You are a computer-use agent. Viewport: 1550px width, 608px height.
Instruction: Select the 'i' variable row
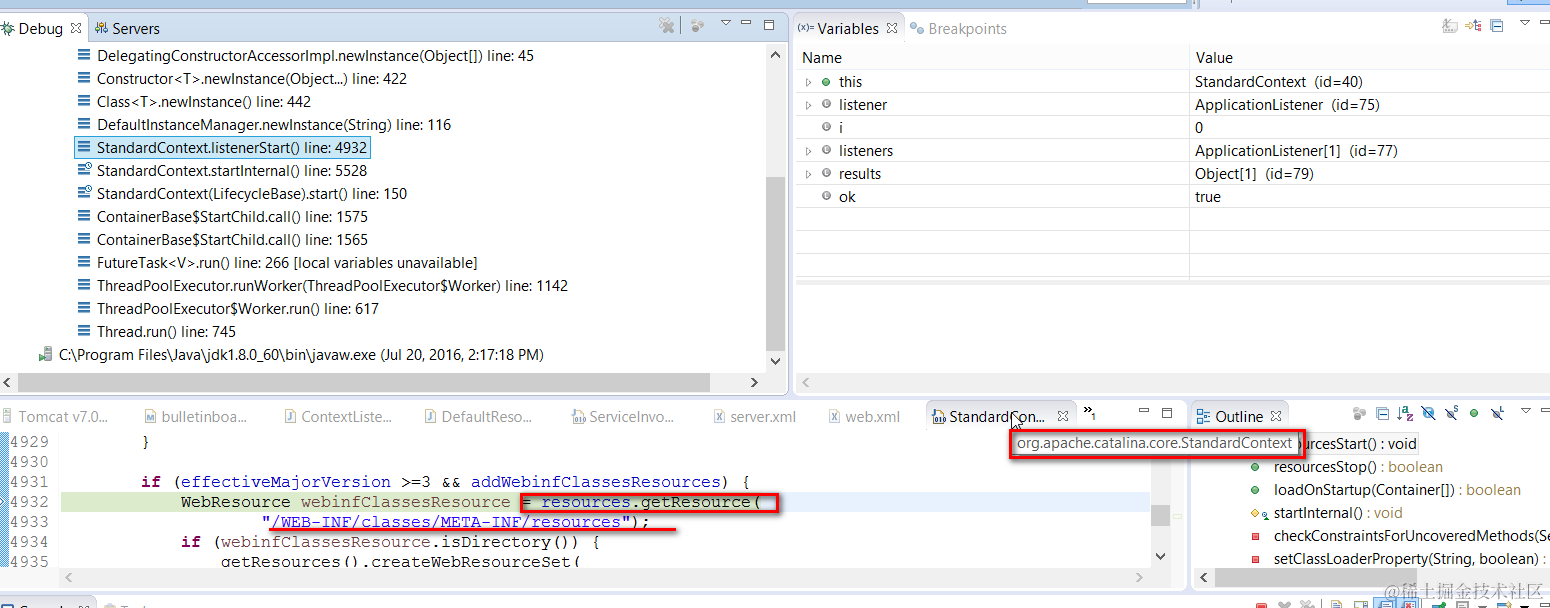pyautogui.click(x=1172, y=128)
